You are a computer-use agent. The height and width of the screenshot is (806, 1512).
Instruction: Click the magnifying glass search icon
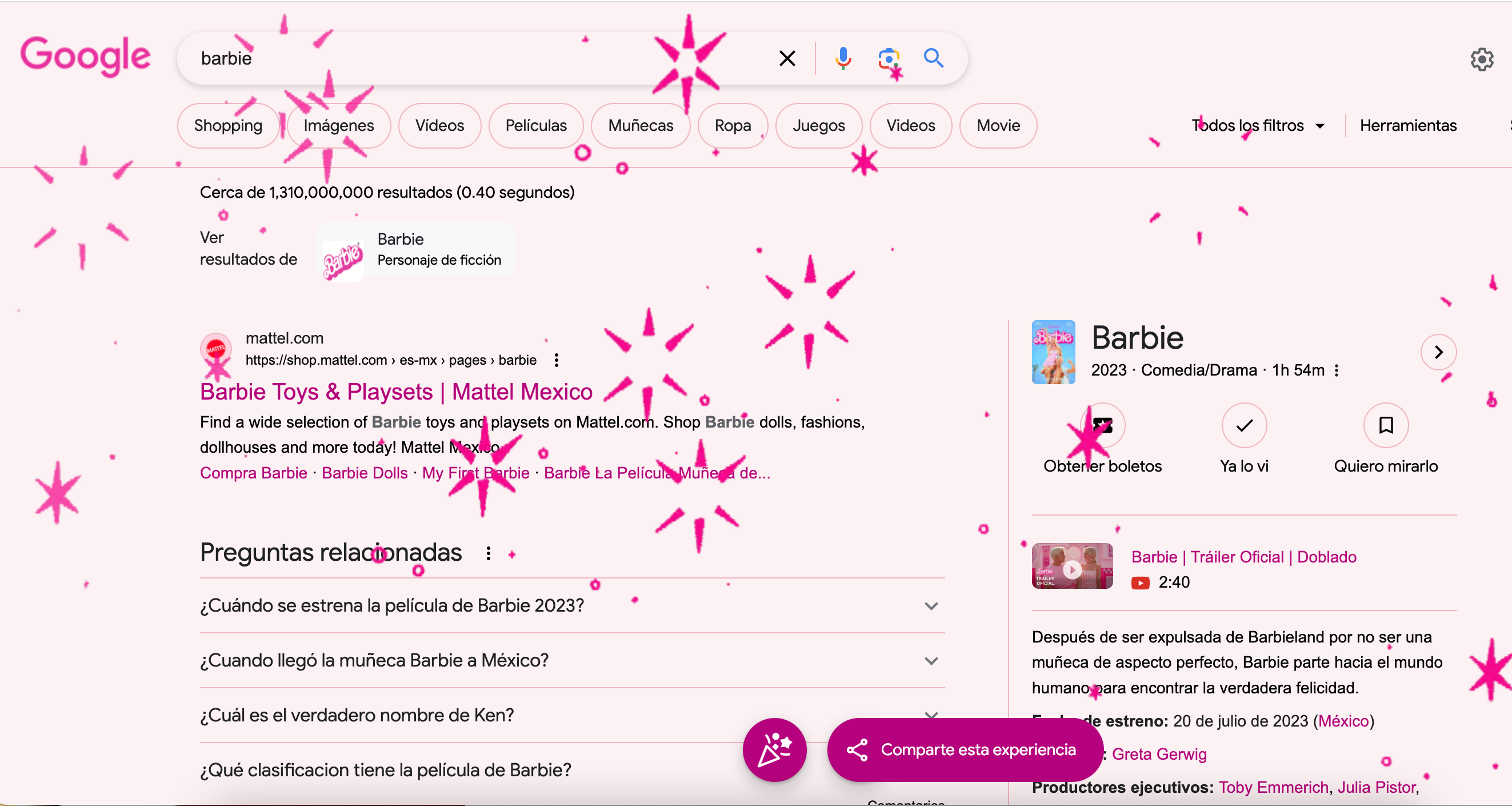point(933,58)
